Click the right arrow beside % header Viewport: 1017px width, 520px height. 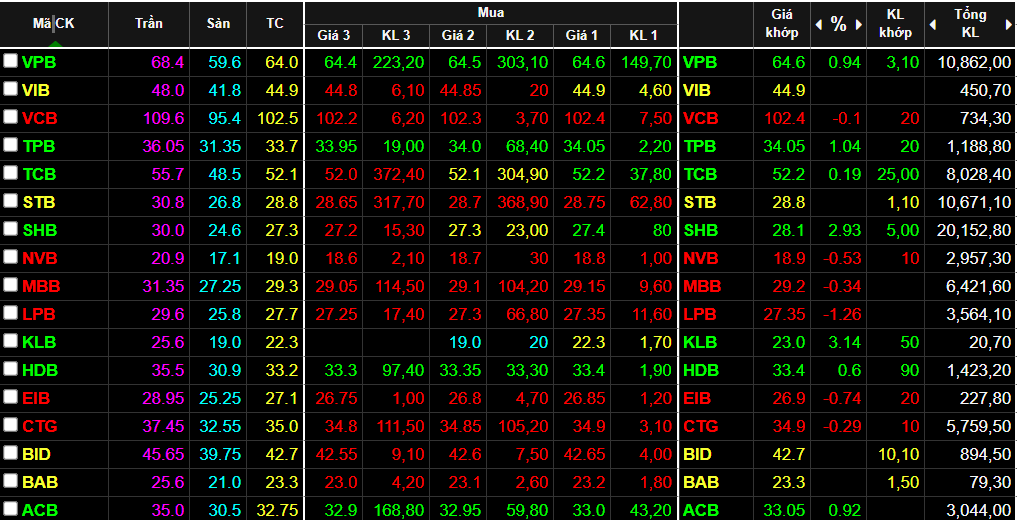click(857, 24)
